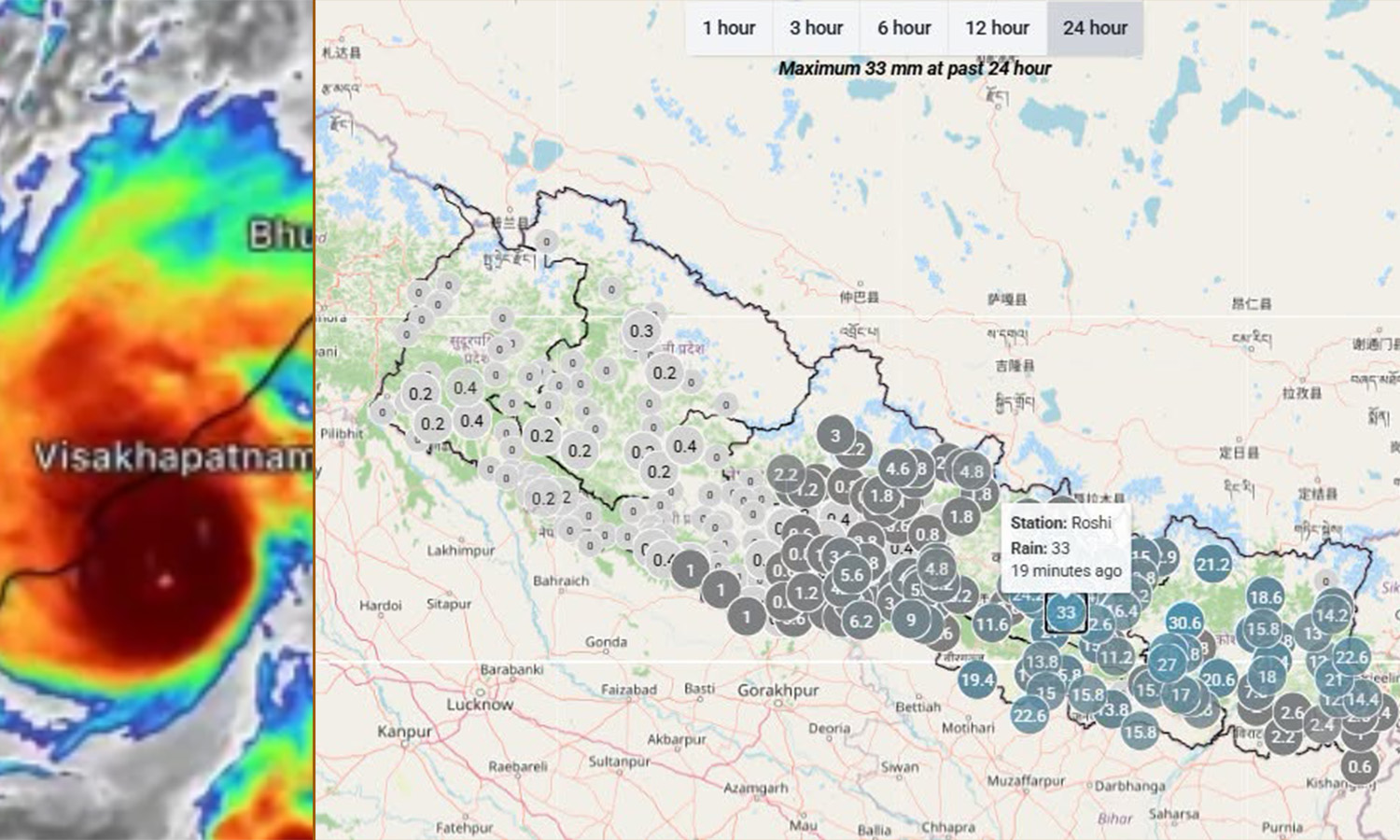Click the marker labeled 11.6
Screen dimensions: 1400x840
(x=992, y=624)
